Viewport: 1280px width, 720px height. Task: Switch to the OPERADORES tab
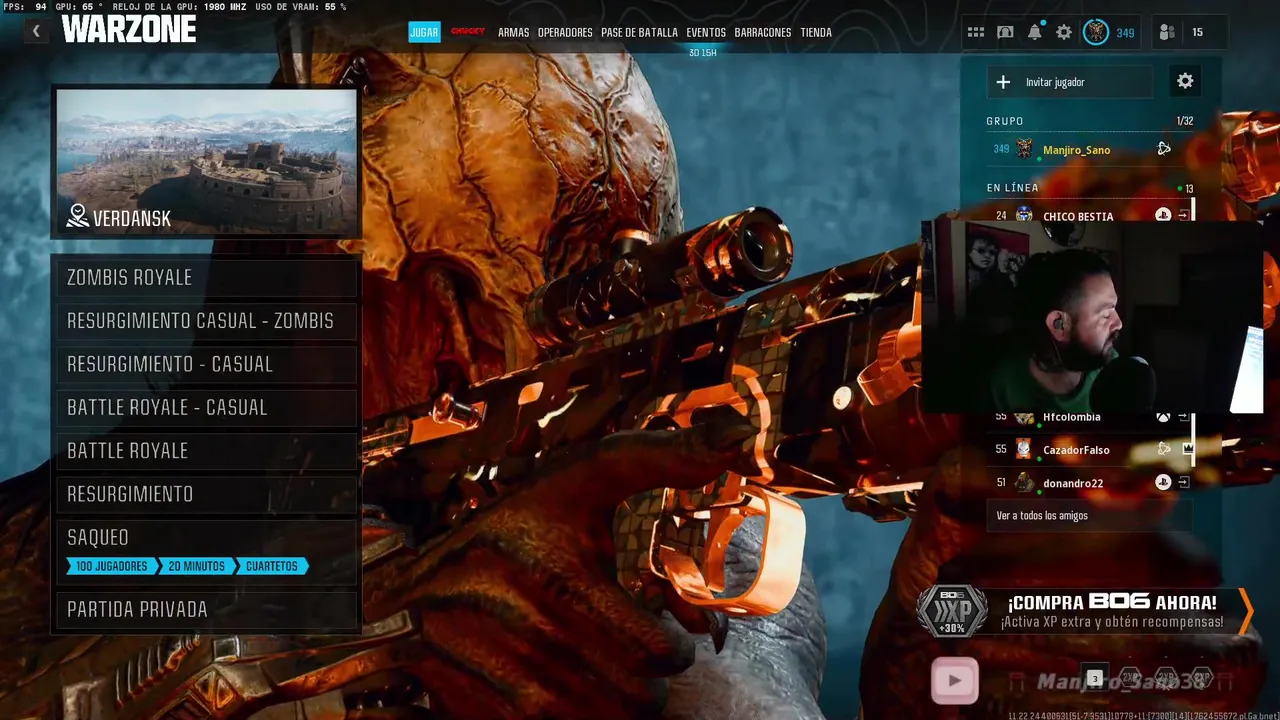click(x=565, y=32)
